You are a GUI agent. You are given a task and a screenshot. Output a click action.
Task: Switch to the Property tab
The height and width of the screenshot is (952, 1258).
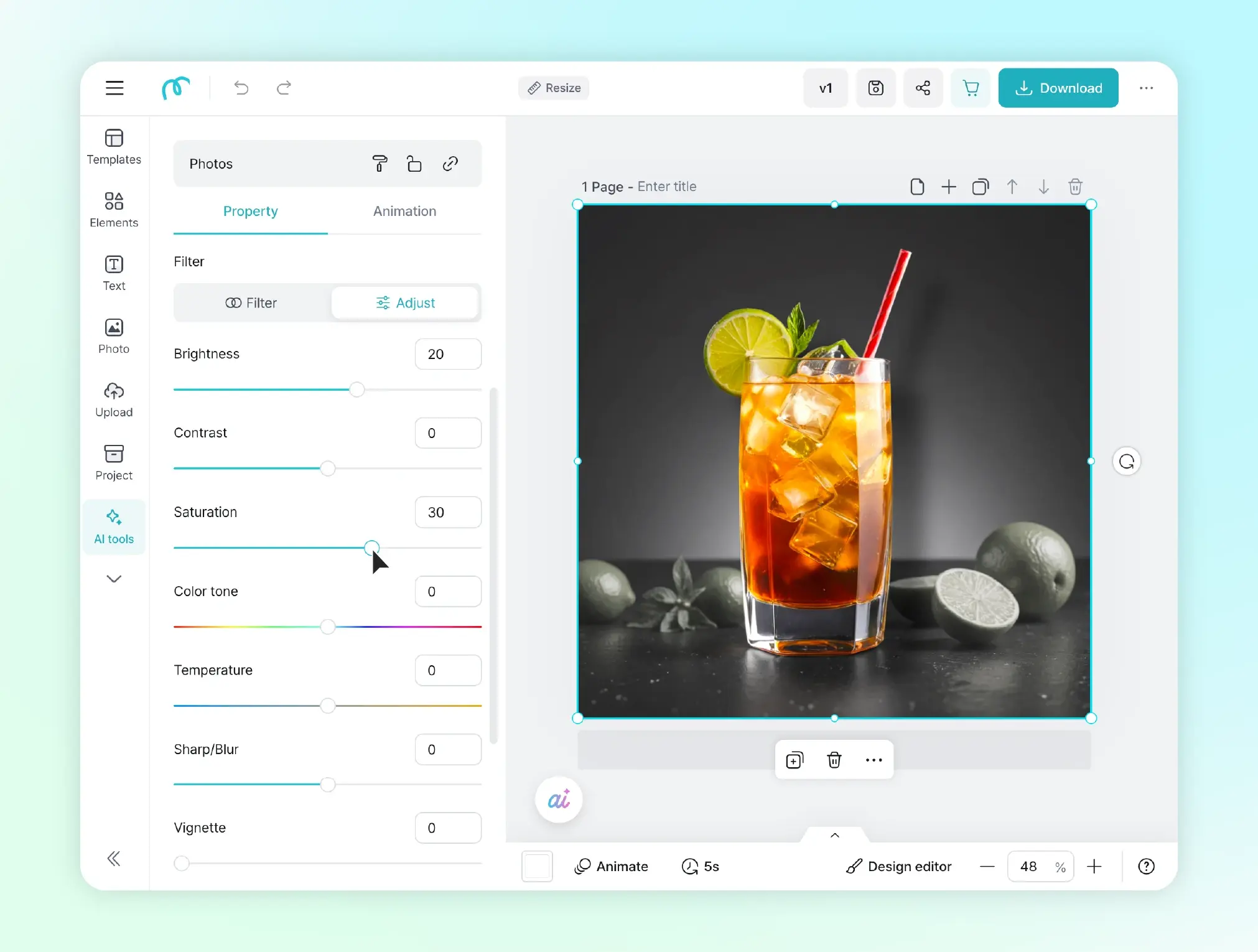click(251, 212)
